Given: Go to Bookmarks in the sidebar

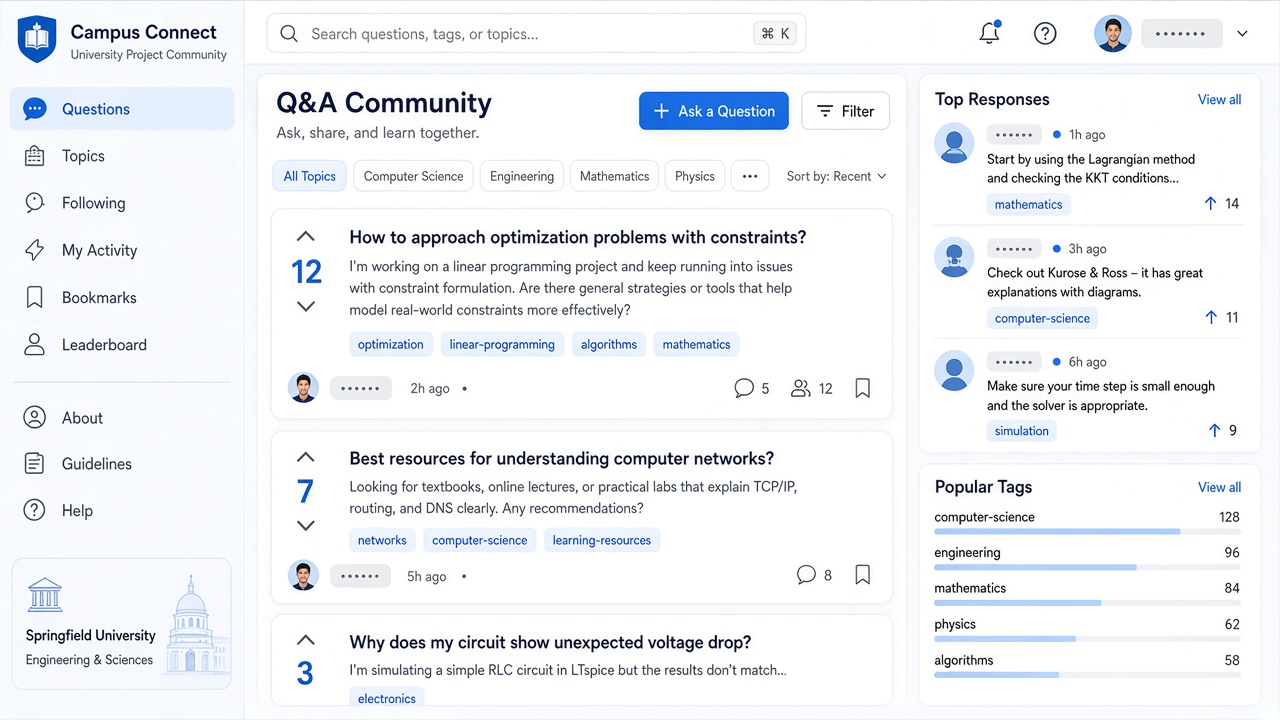Looking at the screenshot, I should click(x=122, y=297).
